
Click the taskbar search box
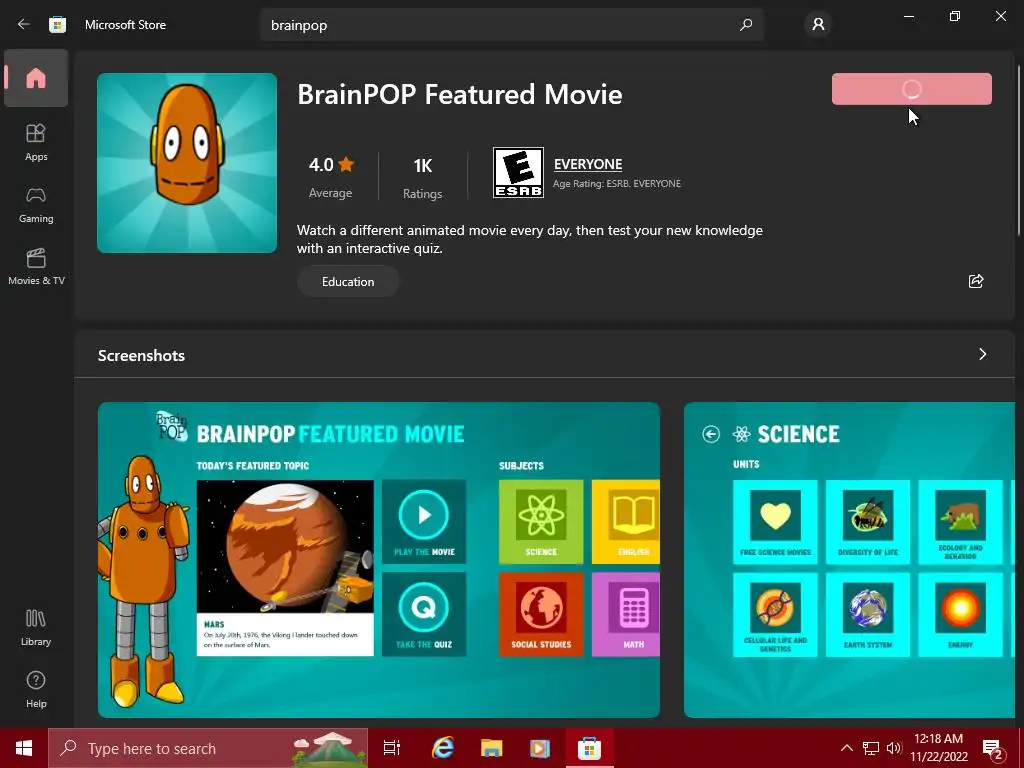pos(208,748)
